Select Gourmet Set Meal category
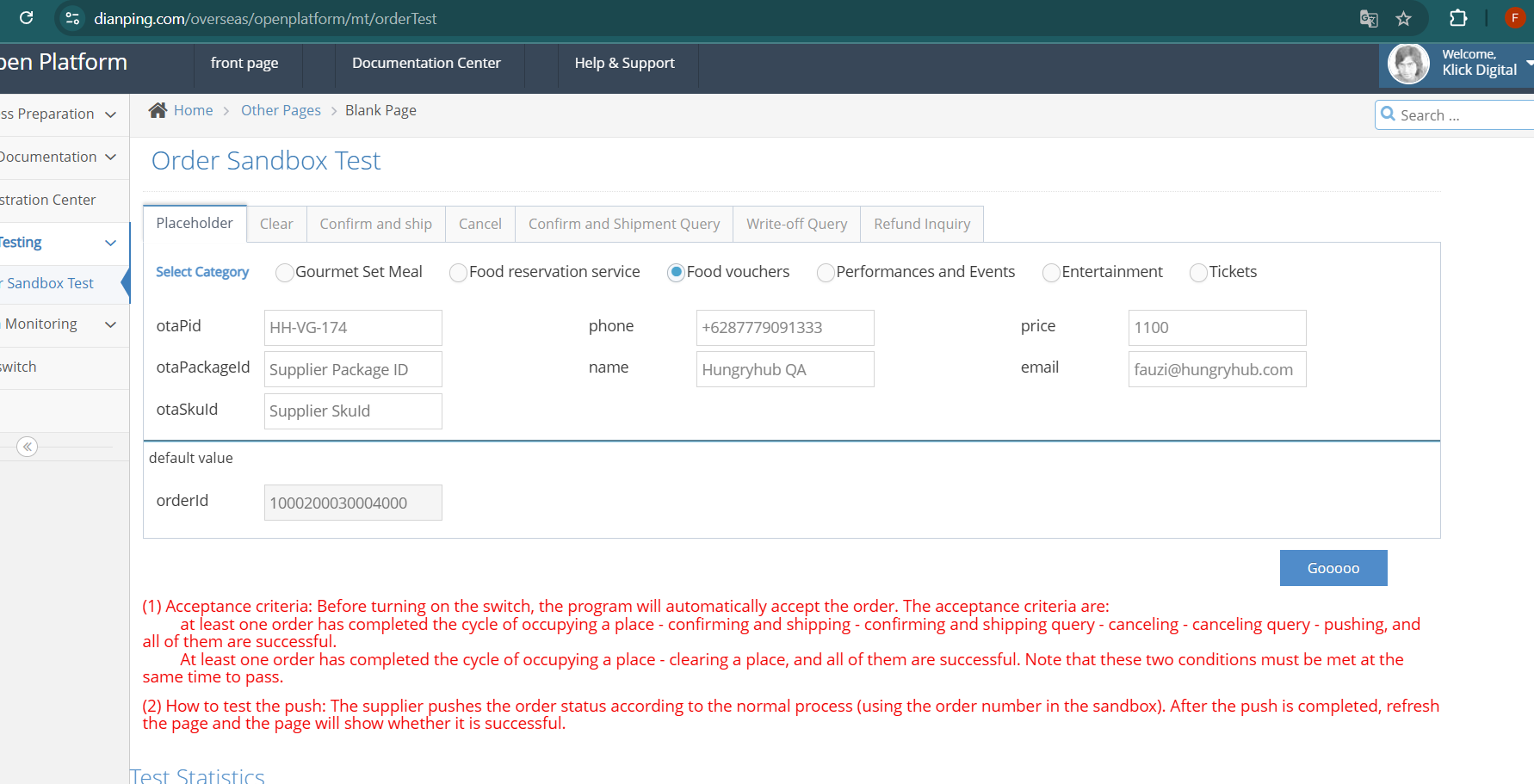Screen dimensions: 1534x784 284,273
